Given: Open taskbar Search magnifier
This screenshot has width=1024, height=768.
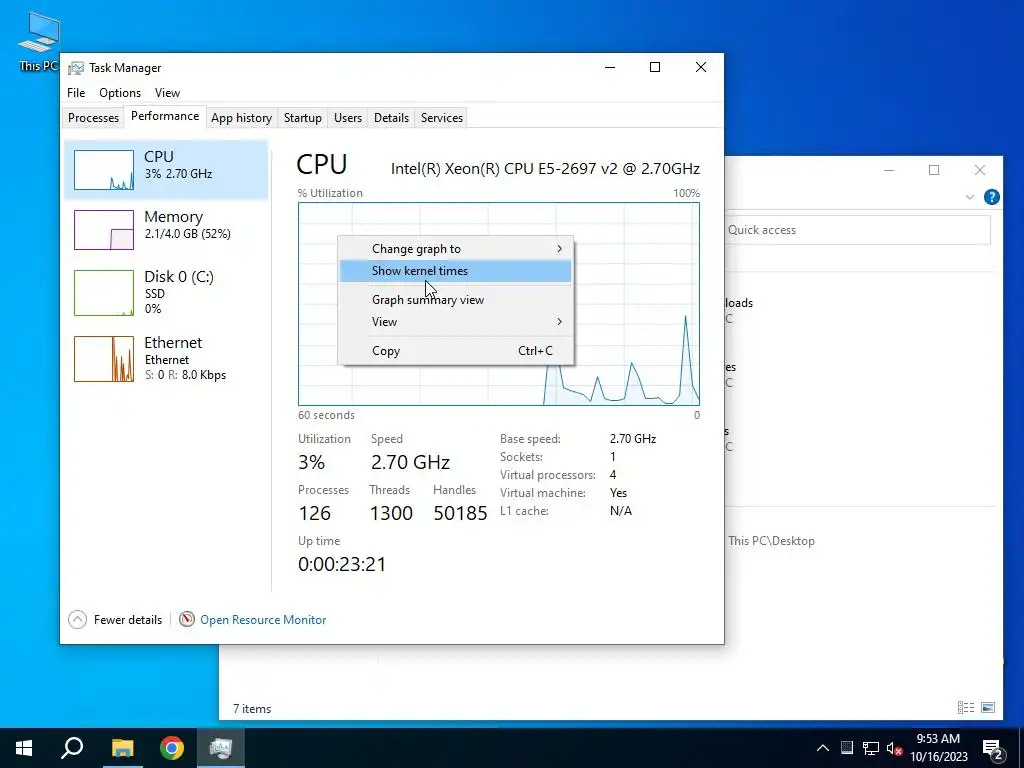Looking at the screenshot, I should tap(72, 748).
